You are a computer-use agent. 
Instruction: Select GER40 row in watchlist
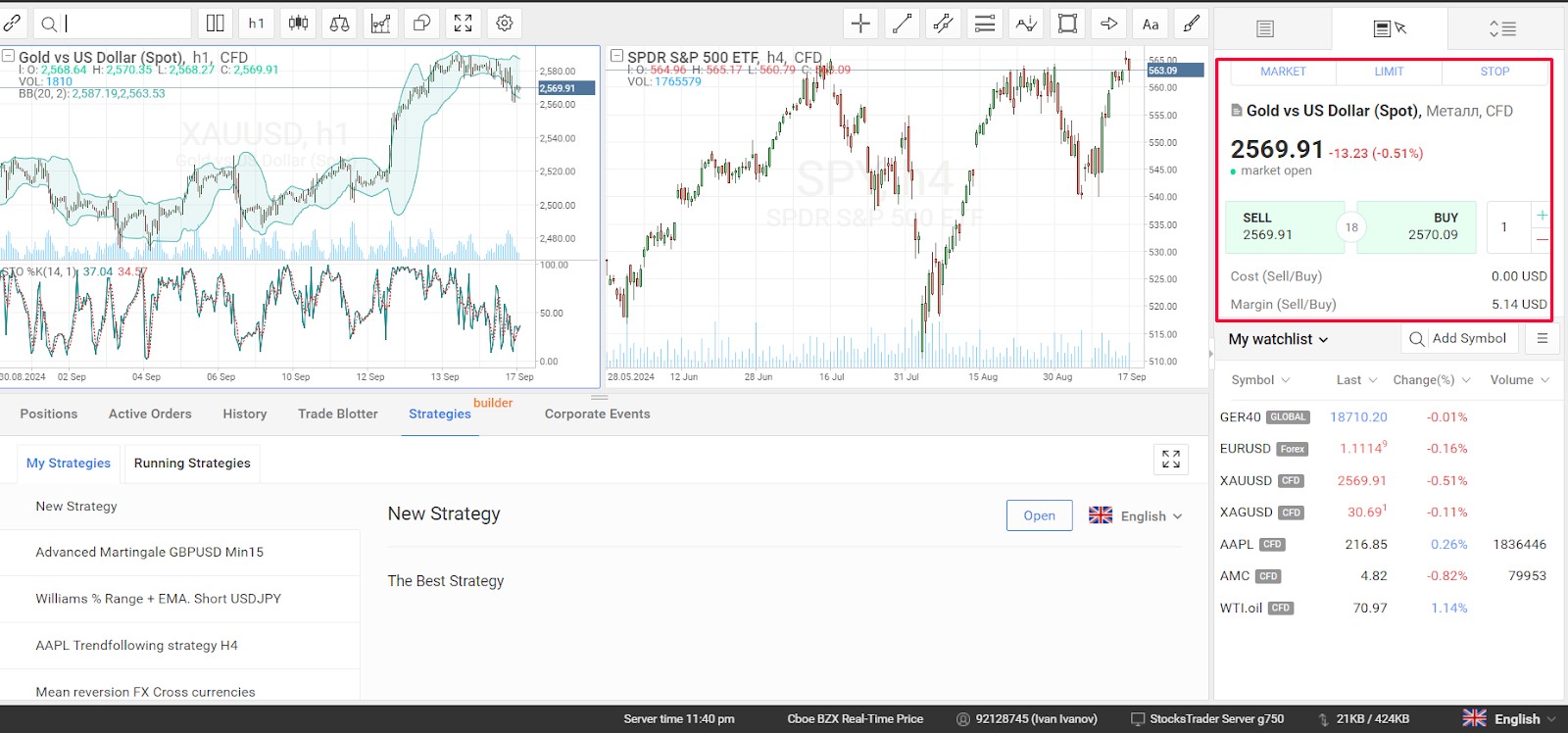[1387, 417]
